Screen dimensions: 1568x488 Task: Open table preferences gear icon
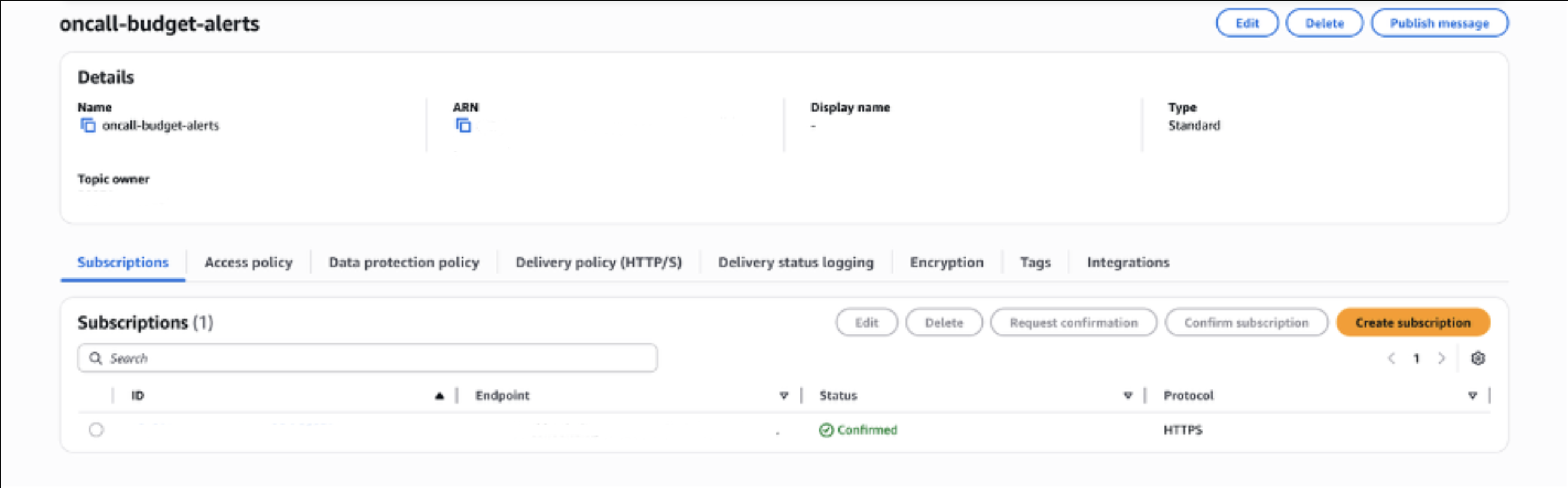(x=1478, y=358)
